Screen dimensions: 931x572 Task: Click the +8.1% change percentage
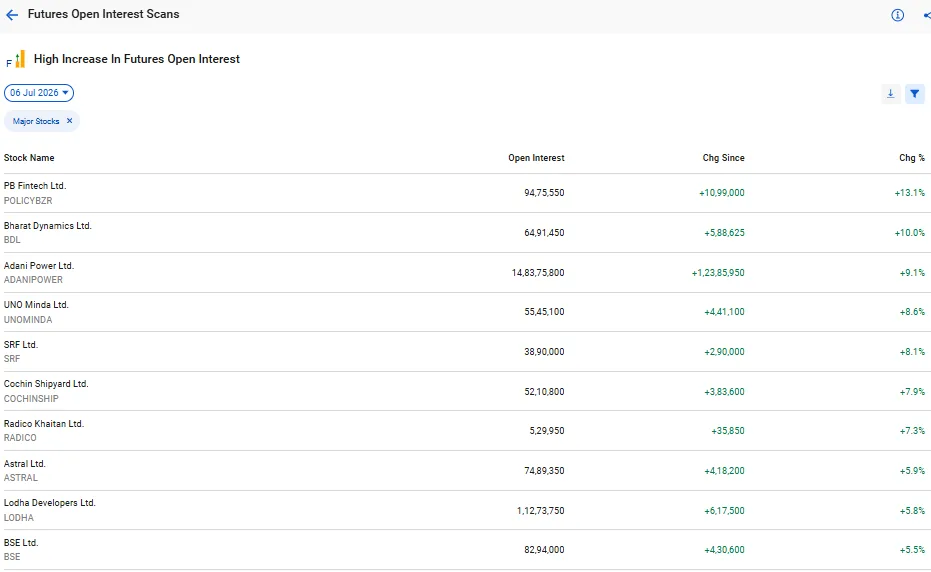coord(912,352)
